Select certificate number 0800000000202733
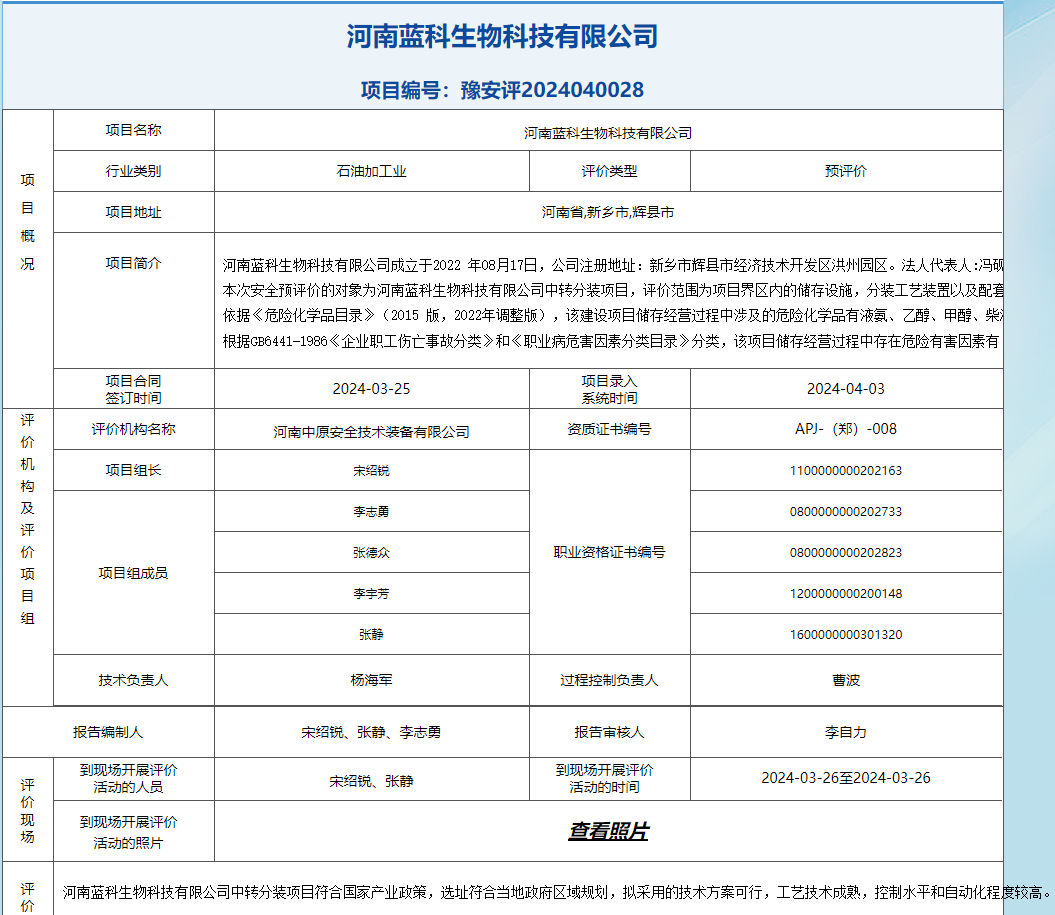The height and width of the screenshot is (915, 1055). point(846,512)
